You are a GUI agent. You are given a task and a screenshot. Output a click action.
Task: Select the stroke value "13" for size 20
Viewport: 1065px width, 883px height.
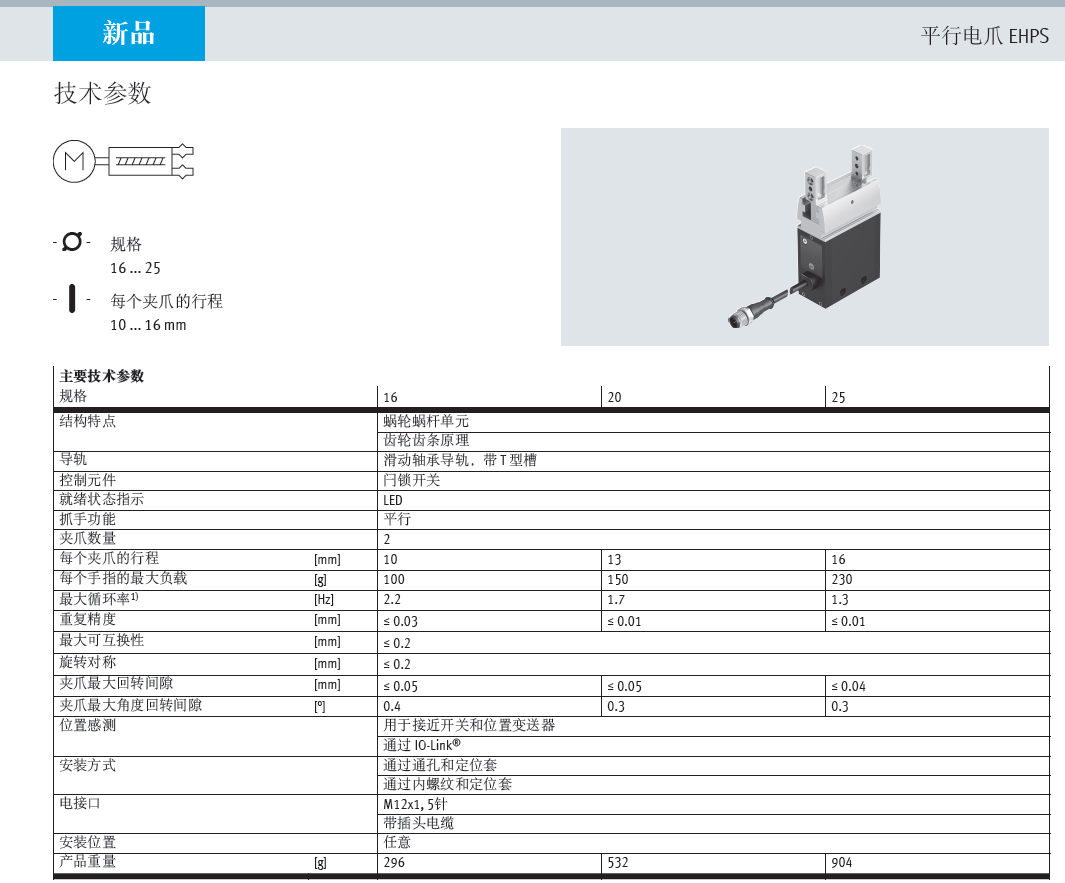[614, 560]
